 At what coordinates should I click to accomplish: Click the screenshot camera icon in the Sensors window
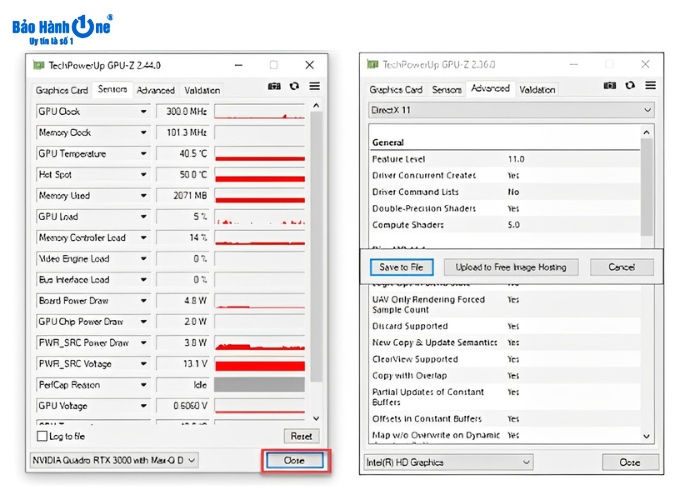[274, 87]
